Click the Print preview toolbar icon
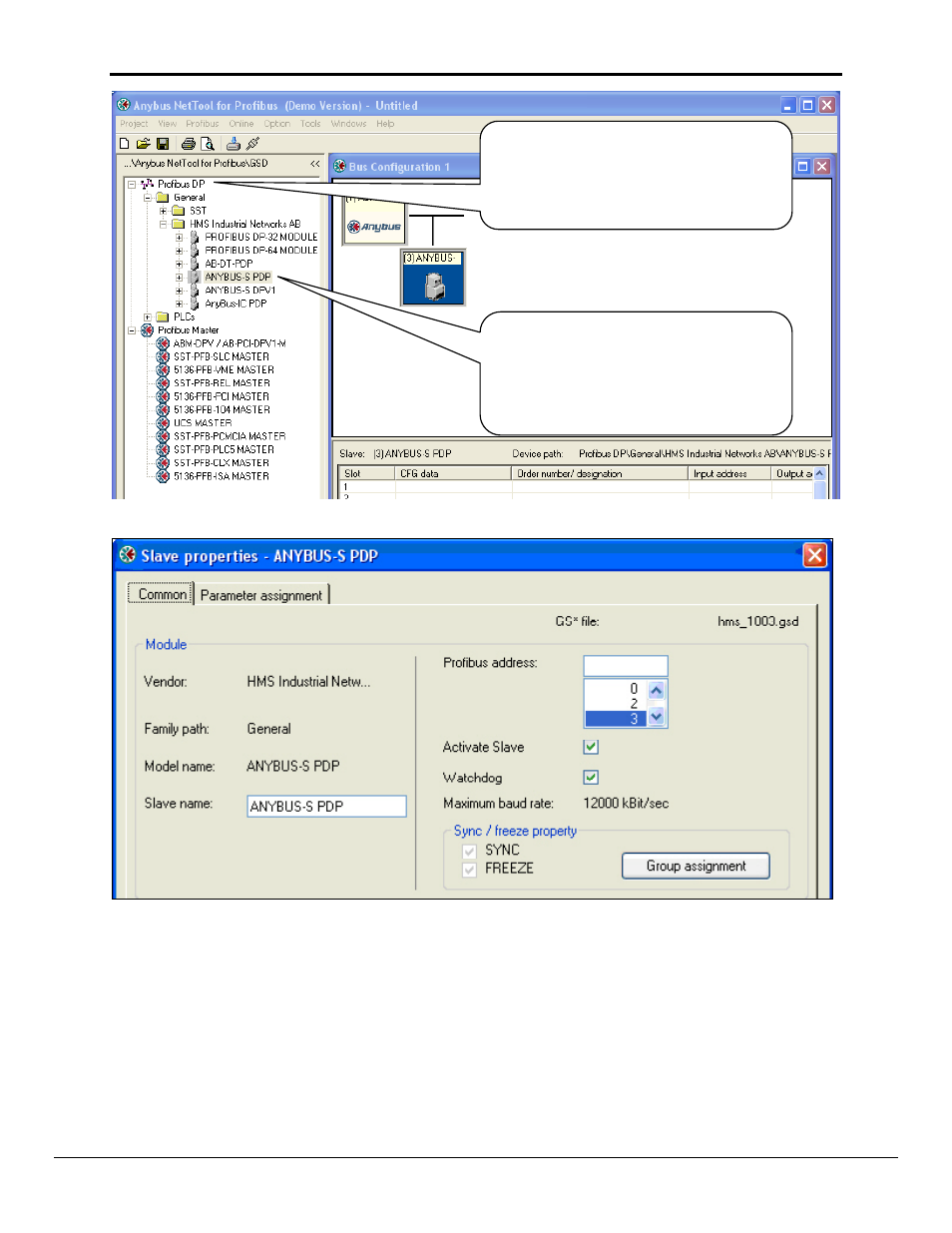 click(207, 144)
